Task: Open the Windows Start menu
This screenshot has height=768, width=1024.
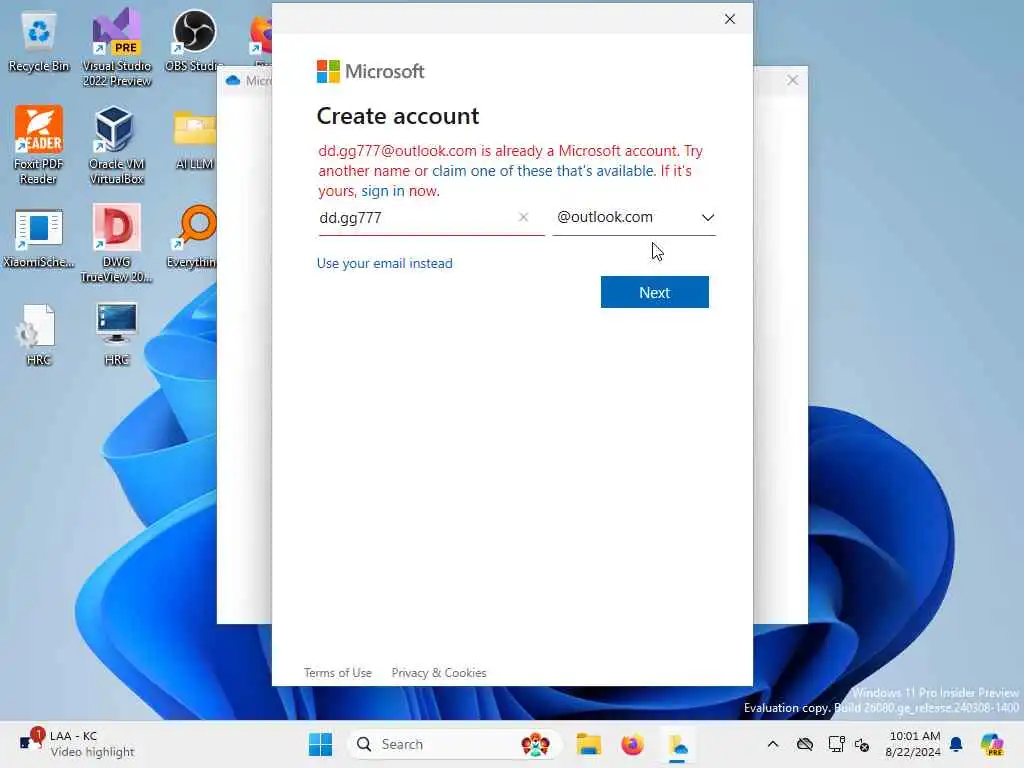Action: [320, 744]
